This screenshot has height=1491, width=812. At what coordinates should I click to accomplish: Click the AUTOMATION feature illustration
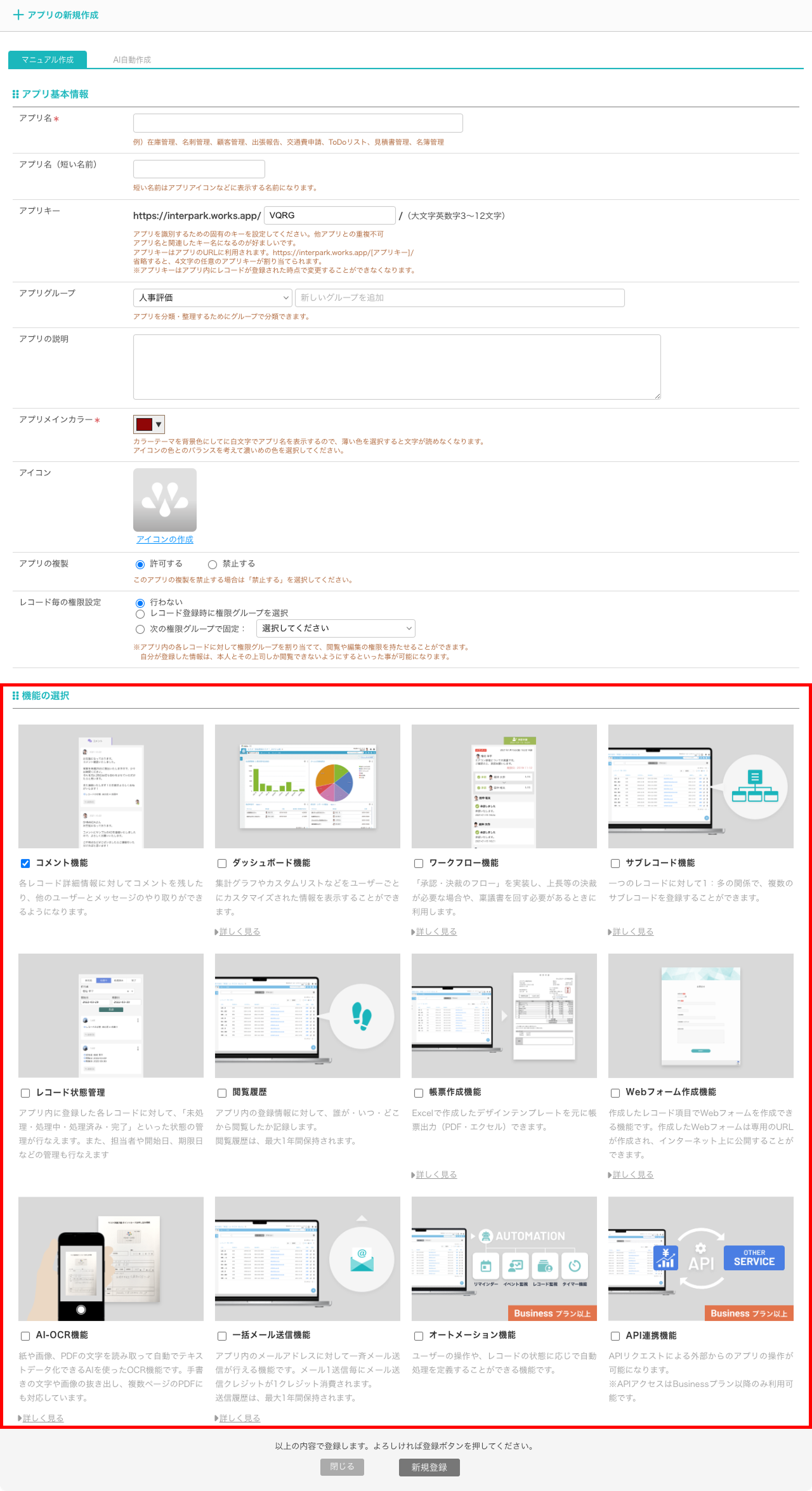coord(504,1258)
